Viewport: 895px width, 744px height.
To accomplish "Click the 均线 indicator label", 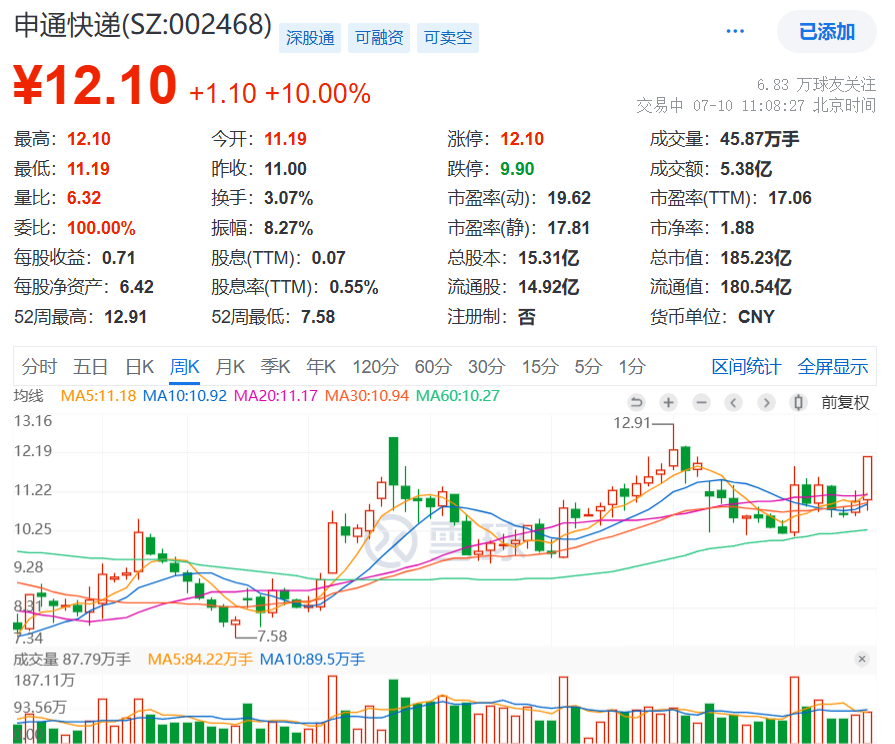I will (29, 396).
